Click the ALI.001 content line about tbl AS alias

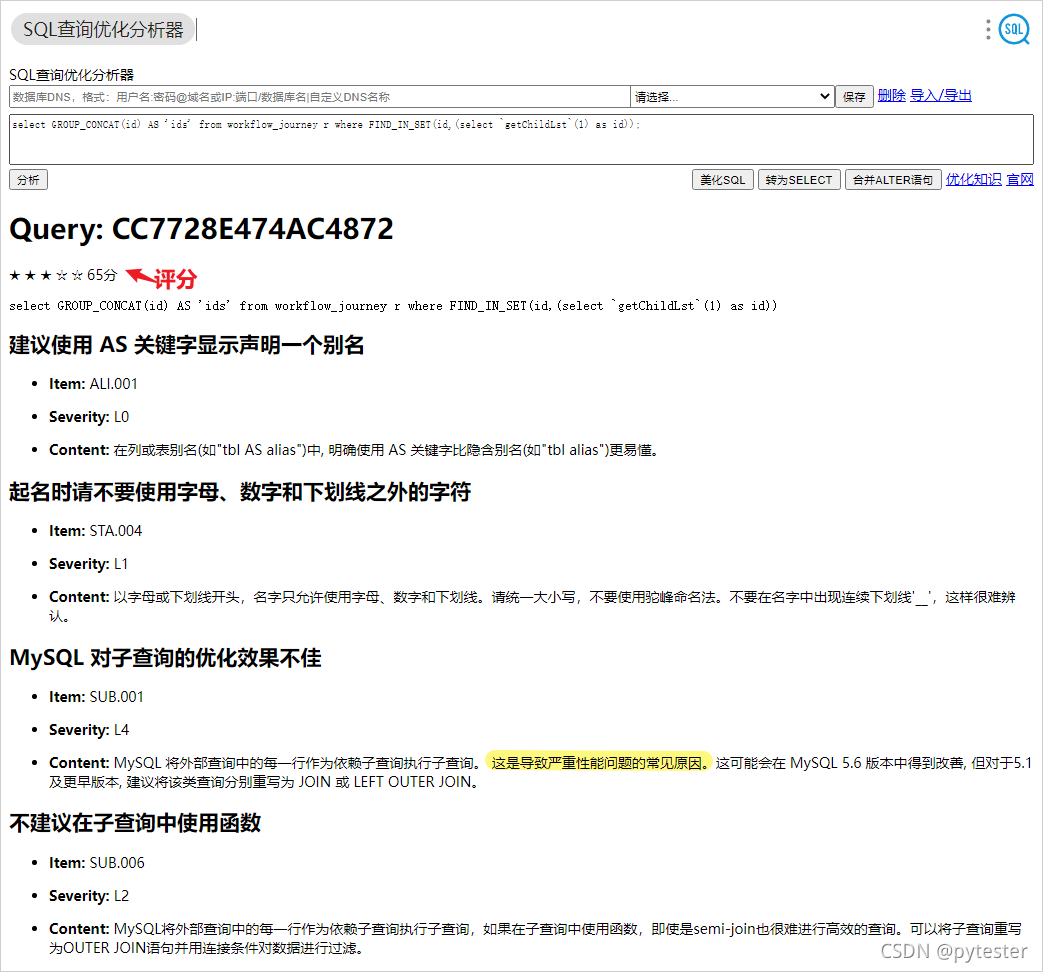coord(354,450)
